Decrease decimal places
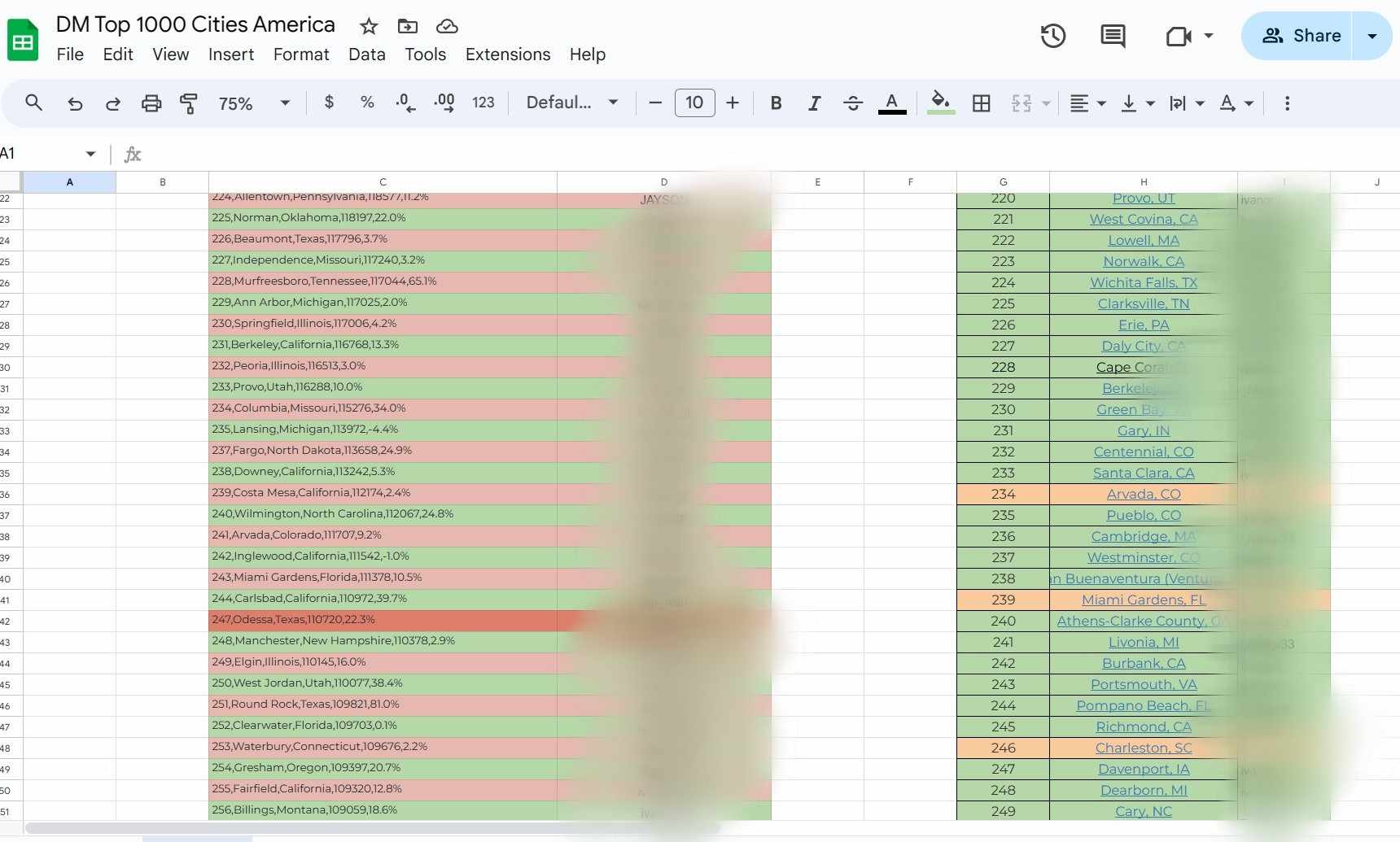1400x842 pixels. click(405, 103)
